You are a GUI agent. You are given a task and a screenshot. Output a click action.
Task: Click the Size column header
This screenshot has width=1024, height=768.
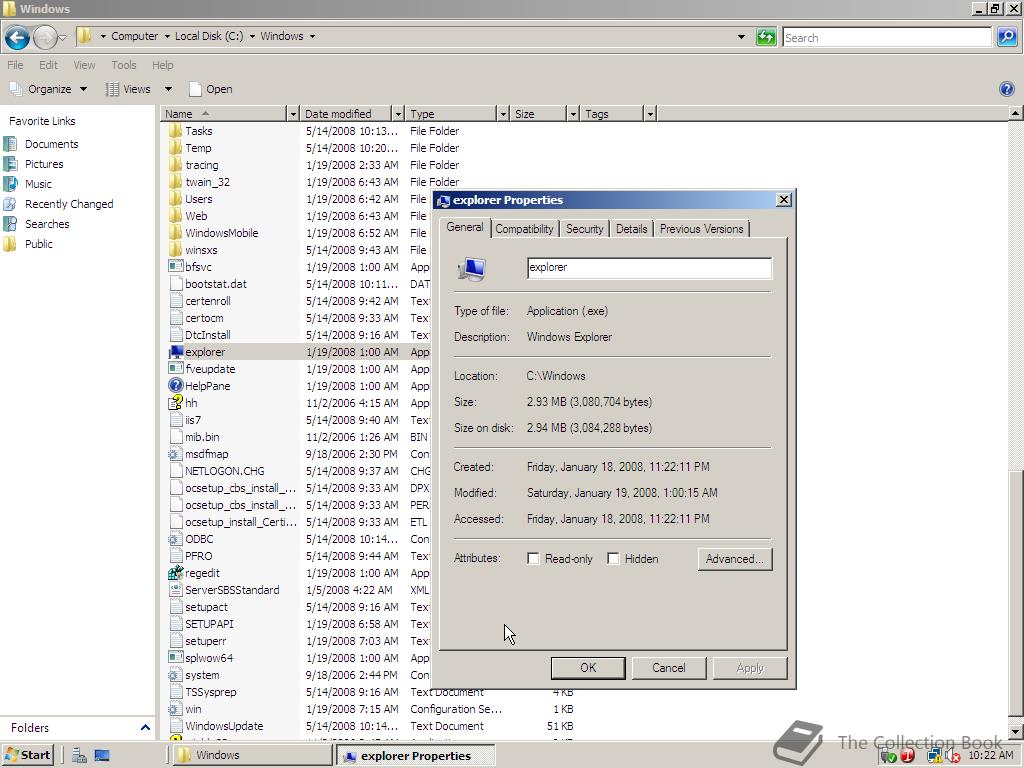coord(537,114)
